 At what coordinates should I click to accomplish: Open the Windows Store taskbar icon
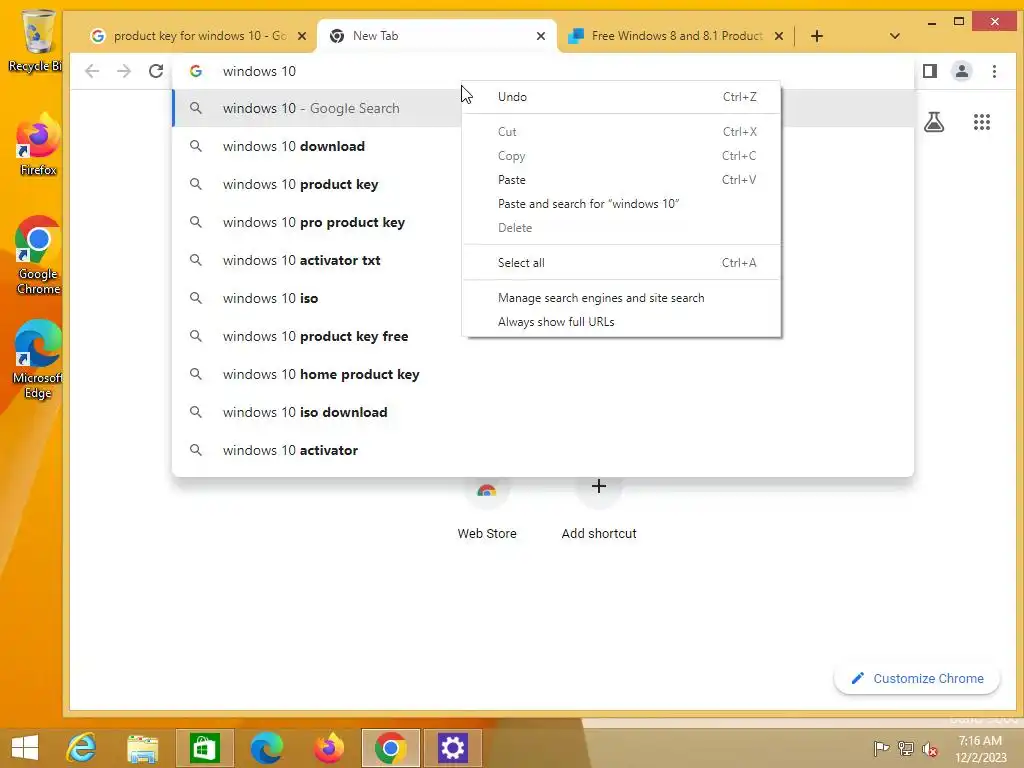(204, 748)
